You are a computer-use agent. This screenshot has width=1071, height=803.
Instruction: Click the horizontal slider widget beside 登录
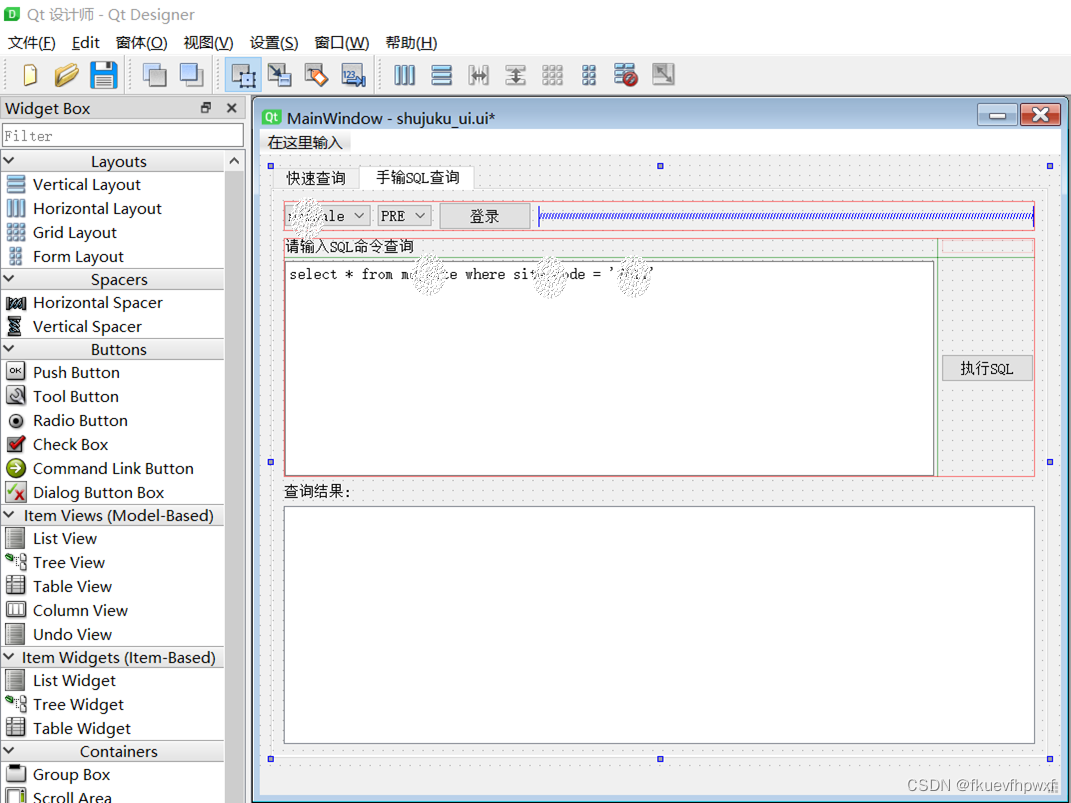(x=786, y=215)
